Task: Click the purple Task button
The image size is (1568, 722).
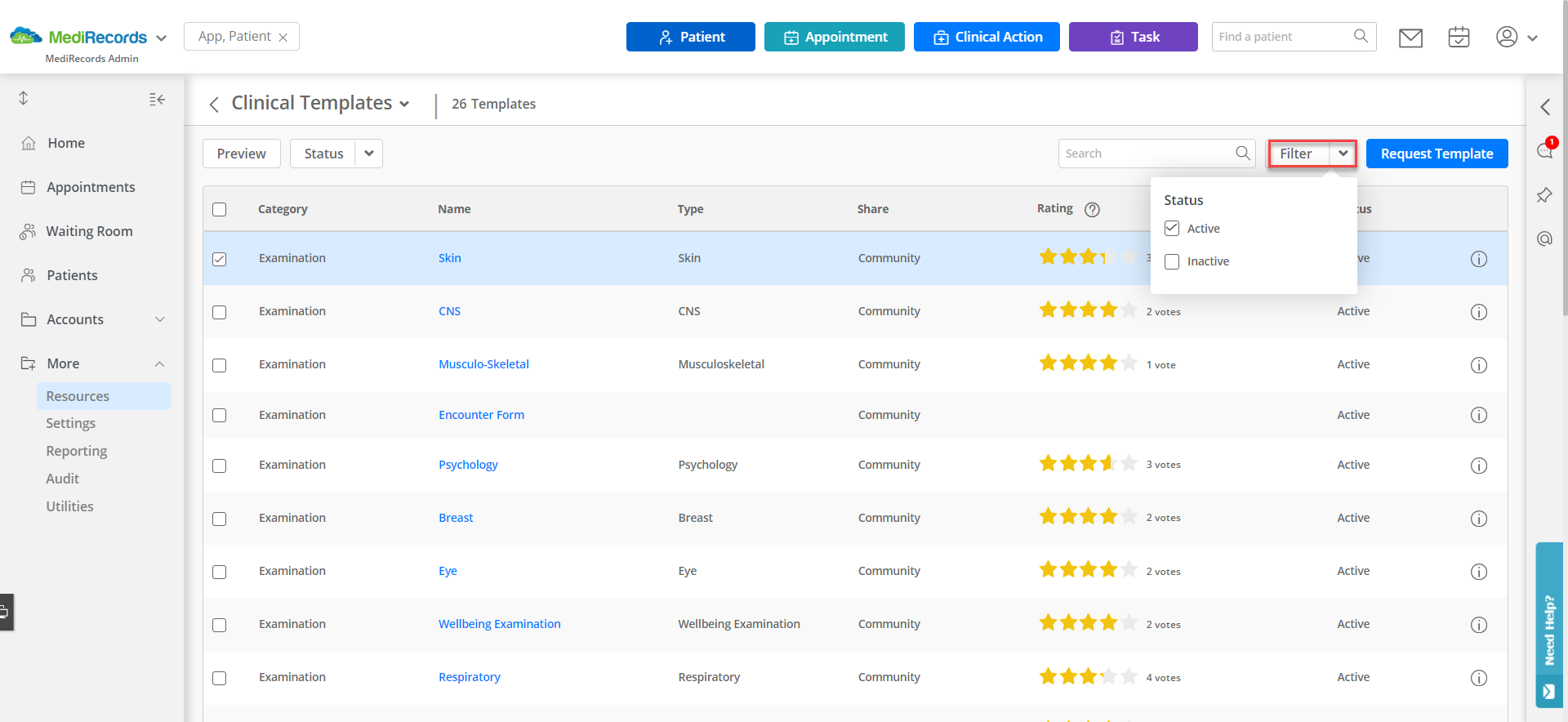Action: click(x=1134, y=37)
